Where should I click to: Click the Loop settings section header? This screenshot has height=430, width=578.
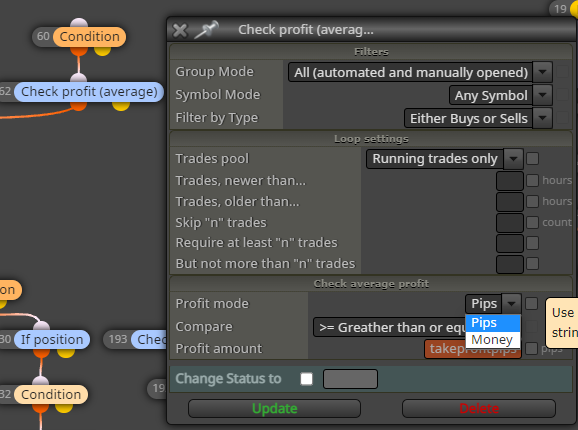tap(371, 139)
